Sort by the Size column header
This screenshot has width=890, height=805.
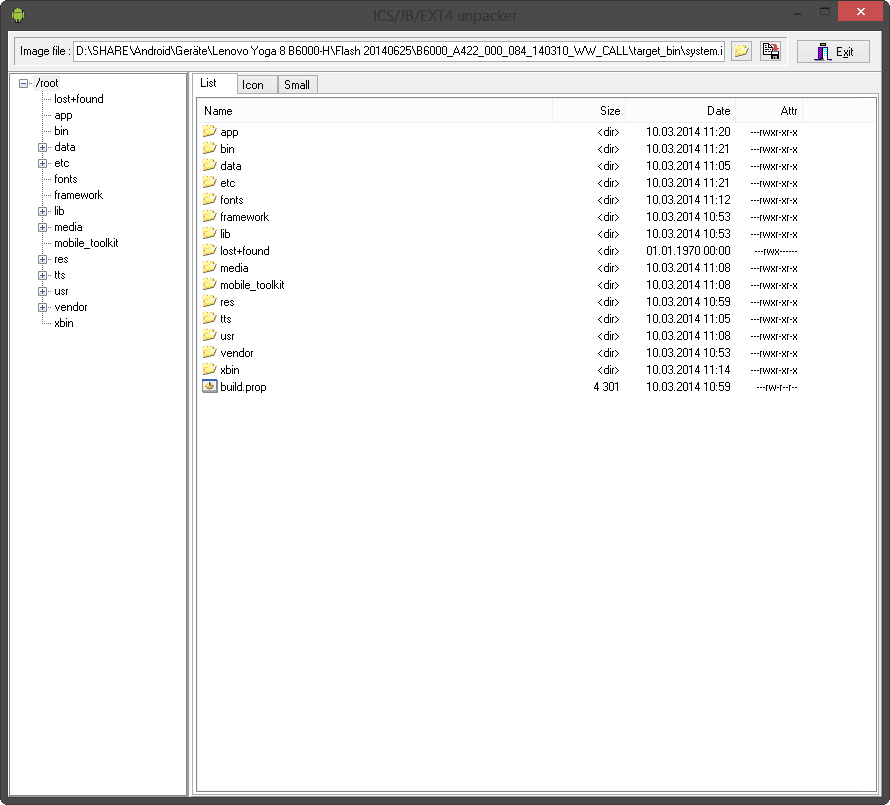coord(589,111)
